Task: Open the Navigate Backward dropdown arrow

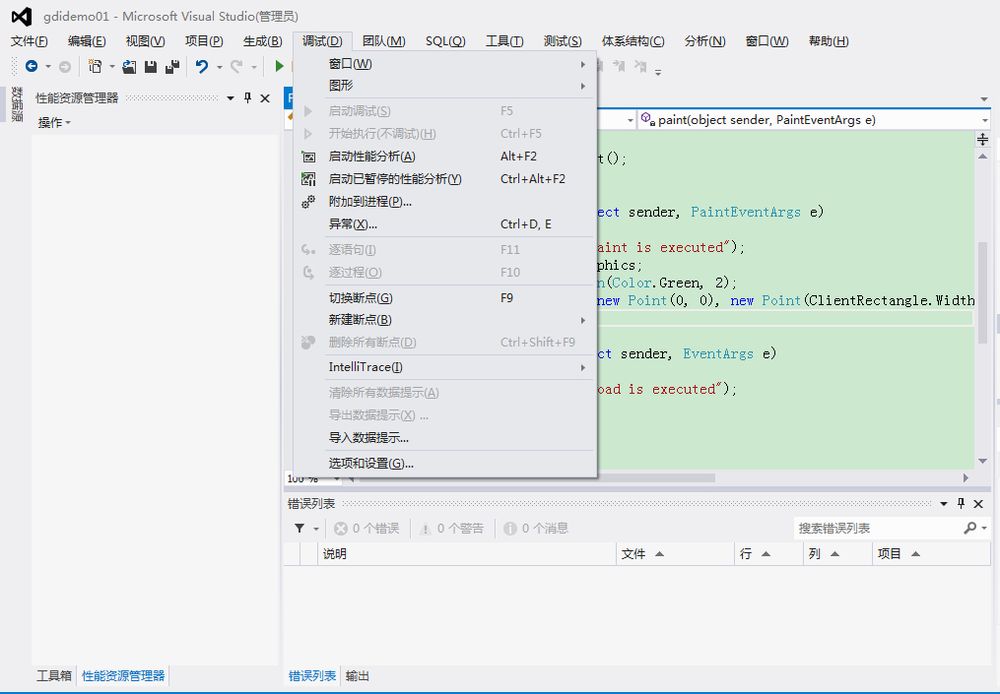Action: 48,66
